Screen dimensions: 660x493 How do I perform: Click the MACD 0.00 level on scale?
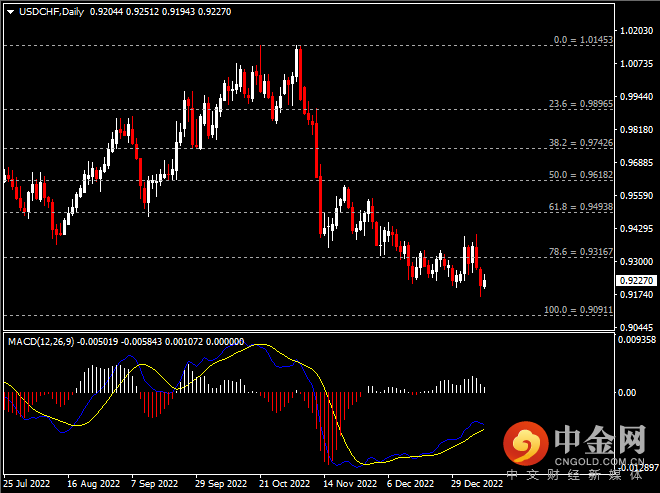click(629, 392)
